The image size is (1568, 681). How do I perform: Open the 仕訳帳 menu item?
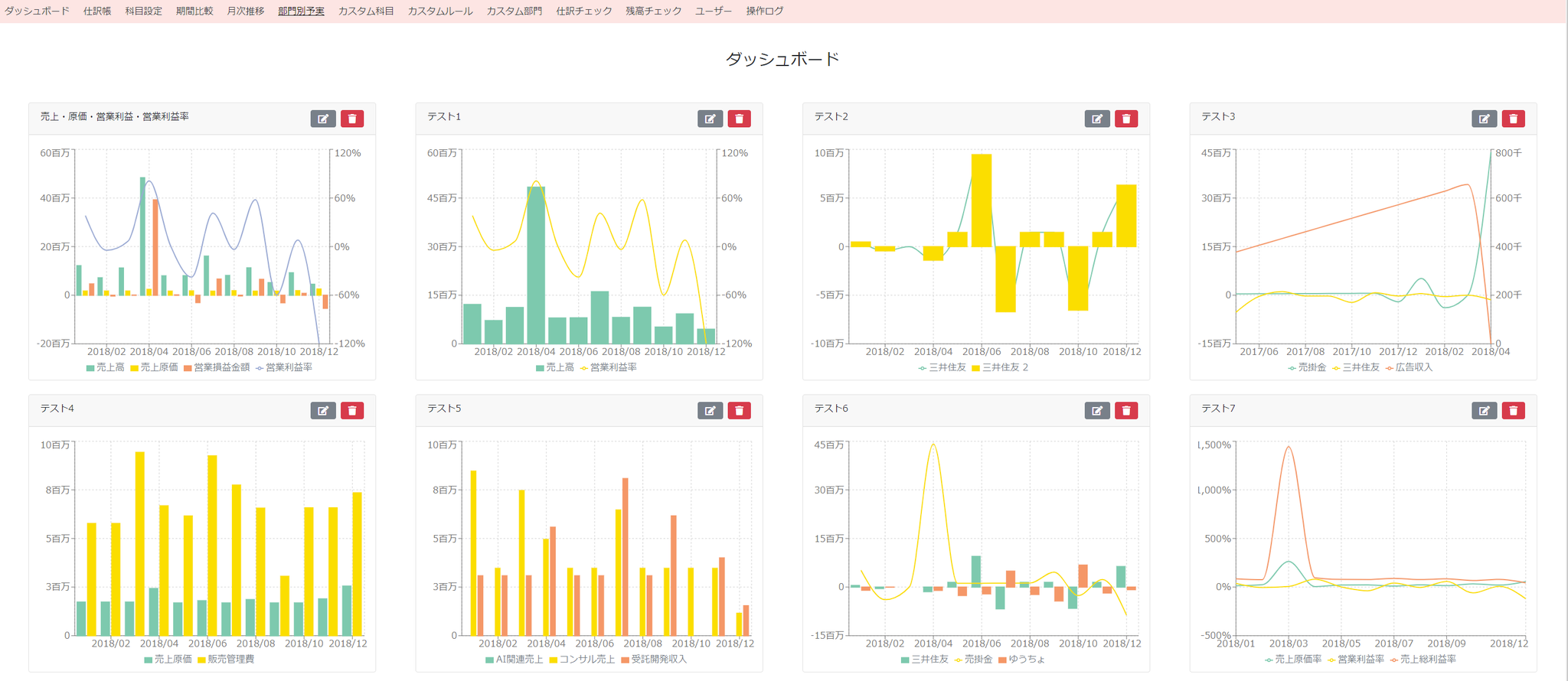click(x=97, y=11)
